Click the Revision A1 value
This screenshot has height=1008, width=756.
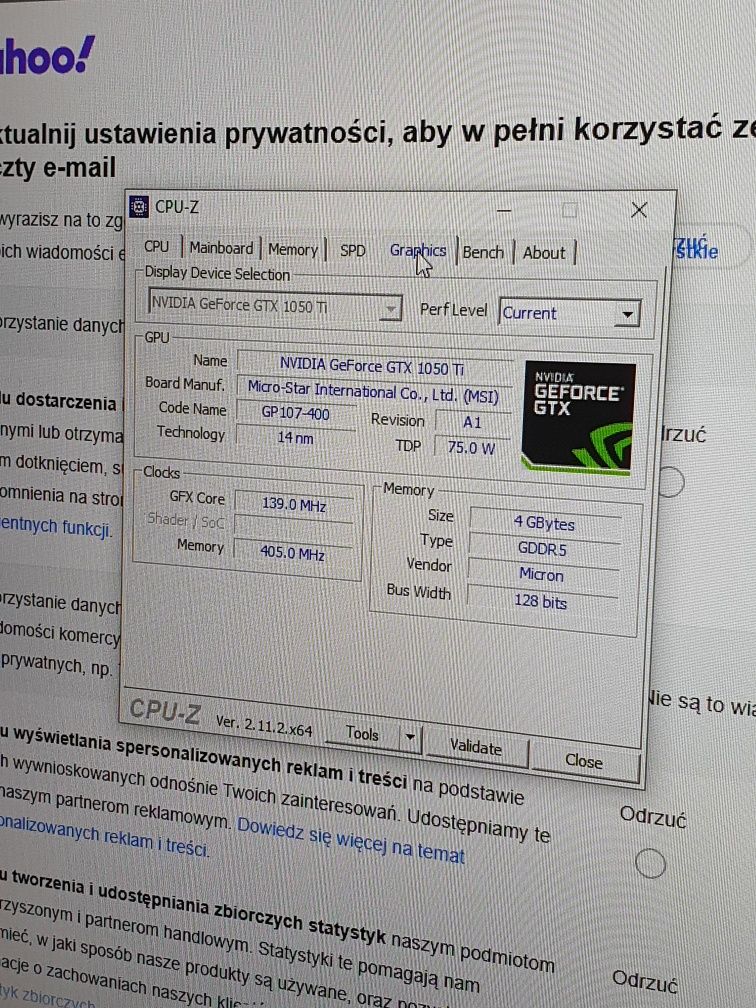pos(472,422)
